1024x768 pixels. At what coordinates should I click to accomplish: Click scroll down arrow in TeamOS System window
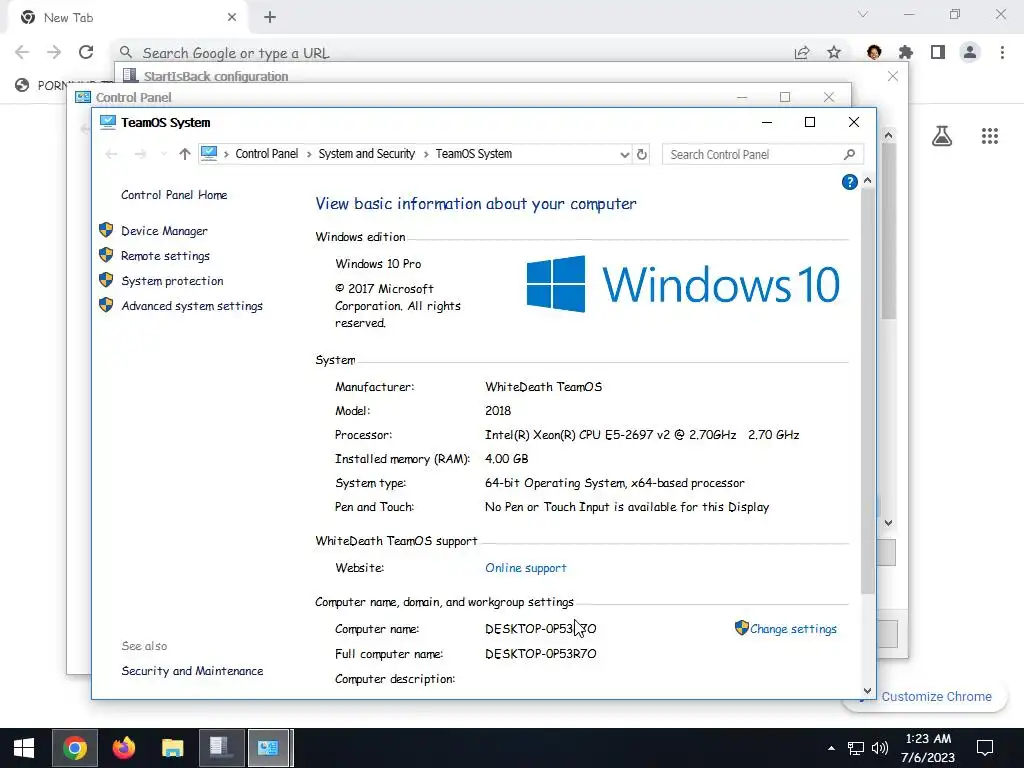tap(867, 690)
